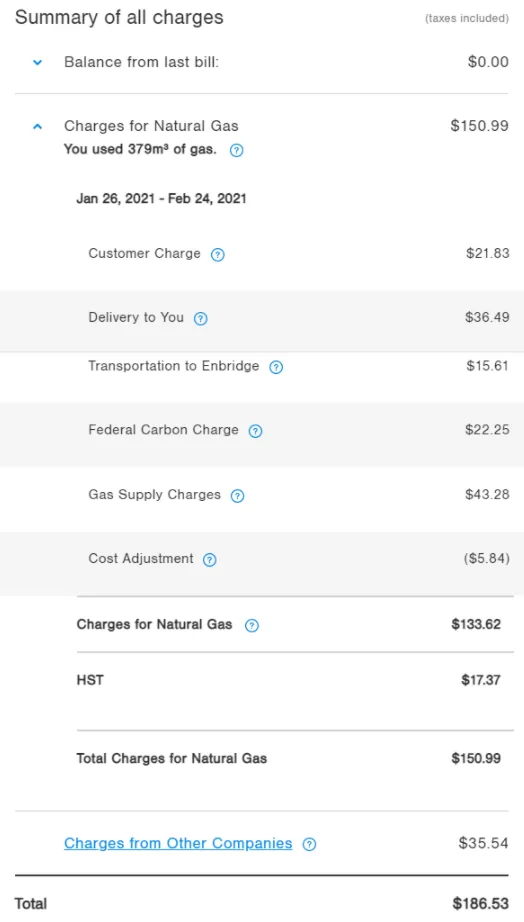The width and height of the screenshot is (524, 922).
Task: View Federal Carbon Charge help tooltip
Action: (x=255, y=431)
